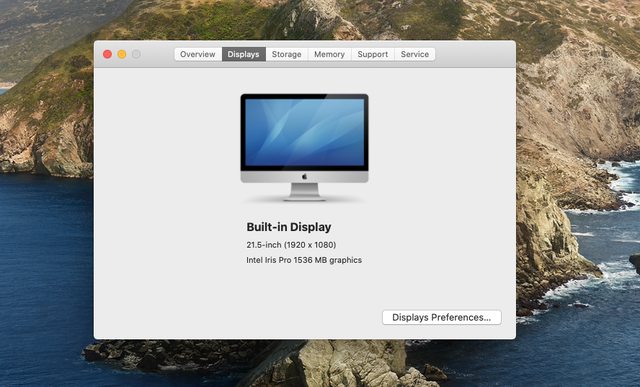Go to the Memory tab
This screenshot has height=387, width=640.
click(329, 54)
